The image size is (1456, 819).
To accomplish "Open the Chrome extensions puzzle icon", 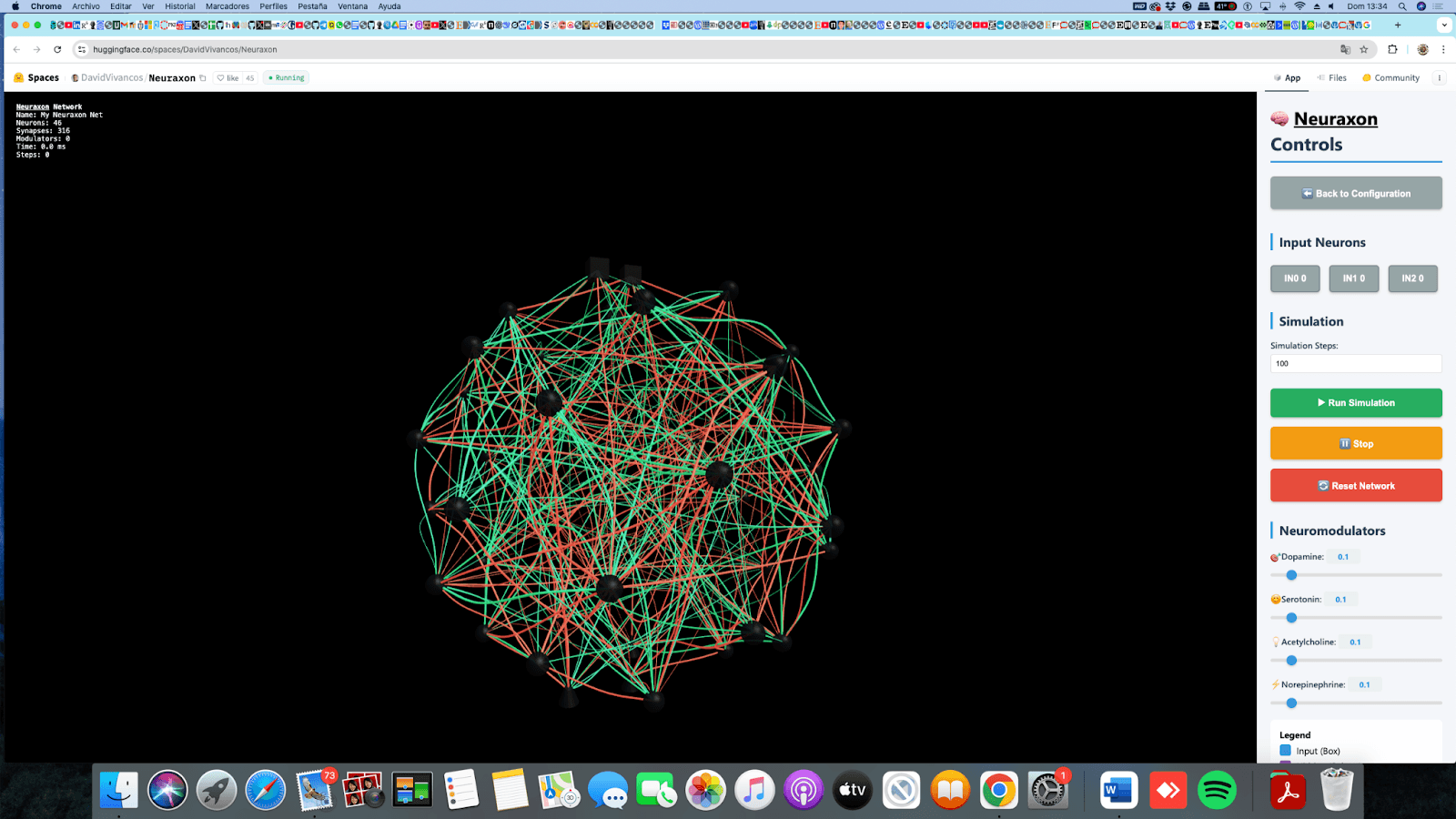I will pos(1392,49).
